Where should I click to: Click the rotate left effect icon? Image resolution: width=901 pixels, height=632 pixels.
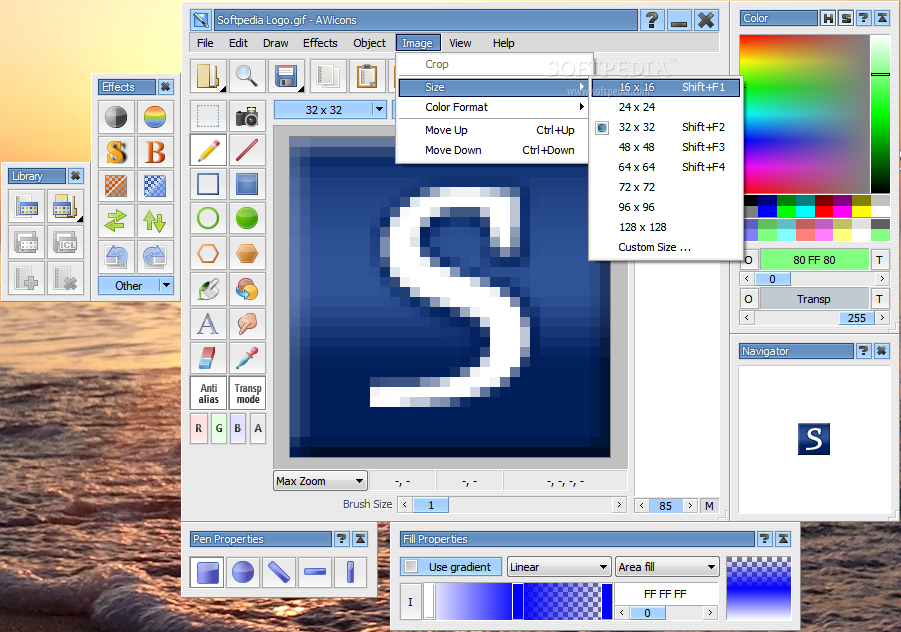[116, 256]
